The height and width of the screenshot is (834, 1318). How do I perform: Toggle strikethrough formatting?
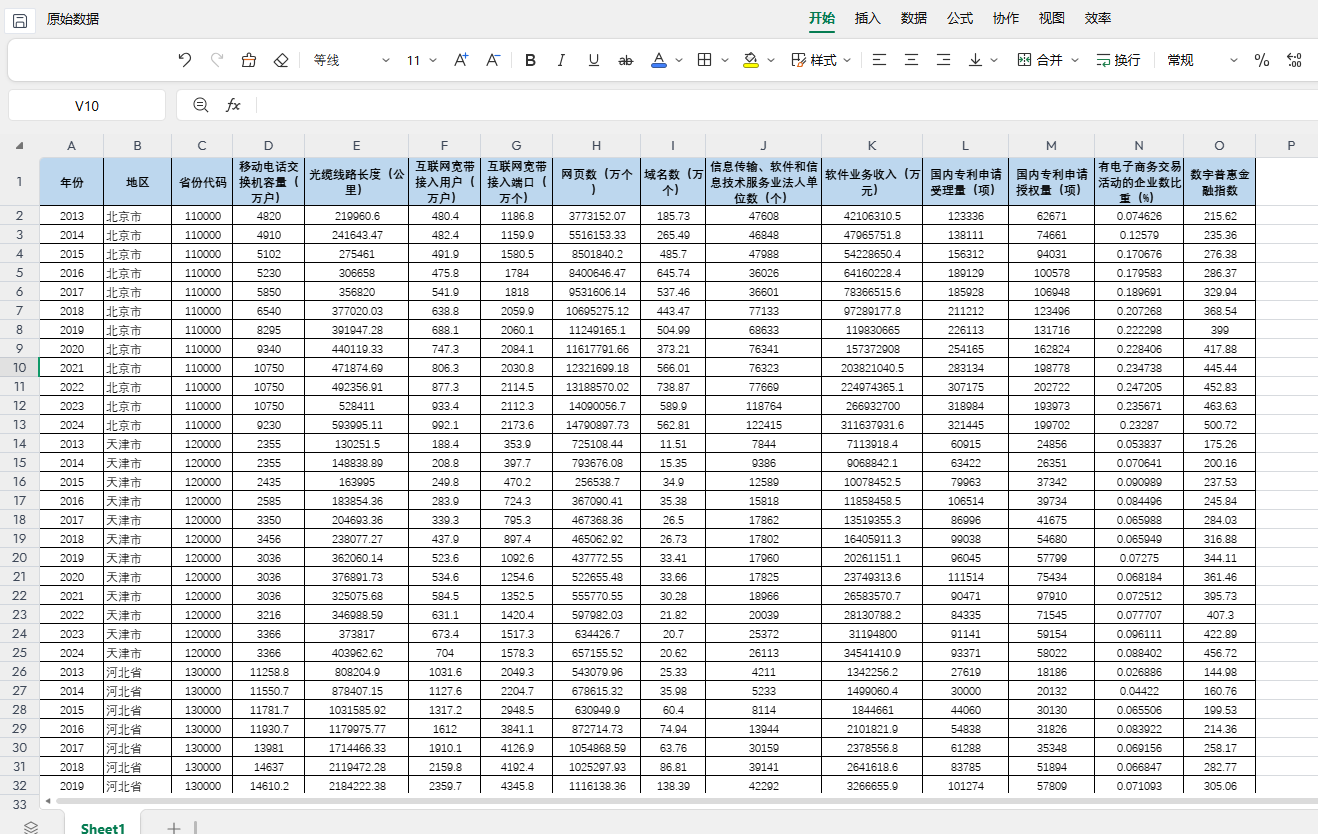(626, 60)
